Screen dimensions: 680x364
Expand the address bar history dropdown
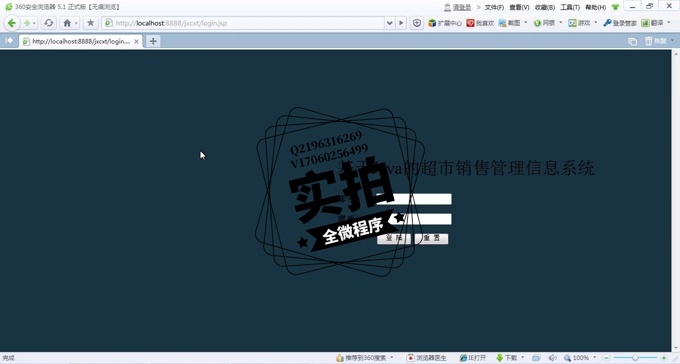389,23
